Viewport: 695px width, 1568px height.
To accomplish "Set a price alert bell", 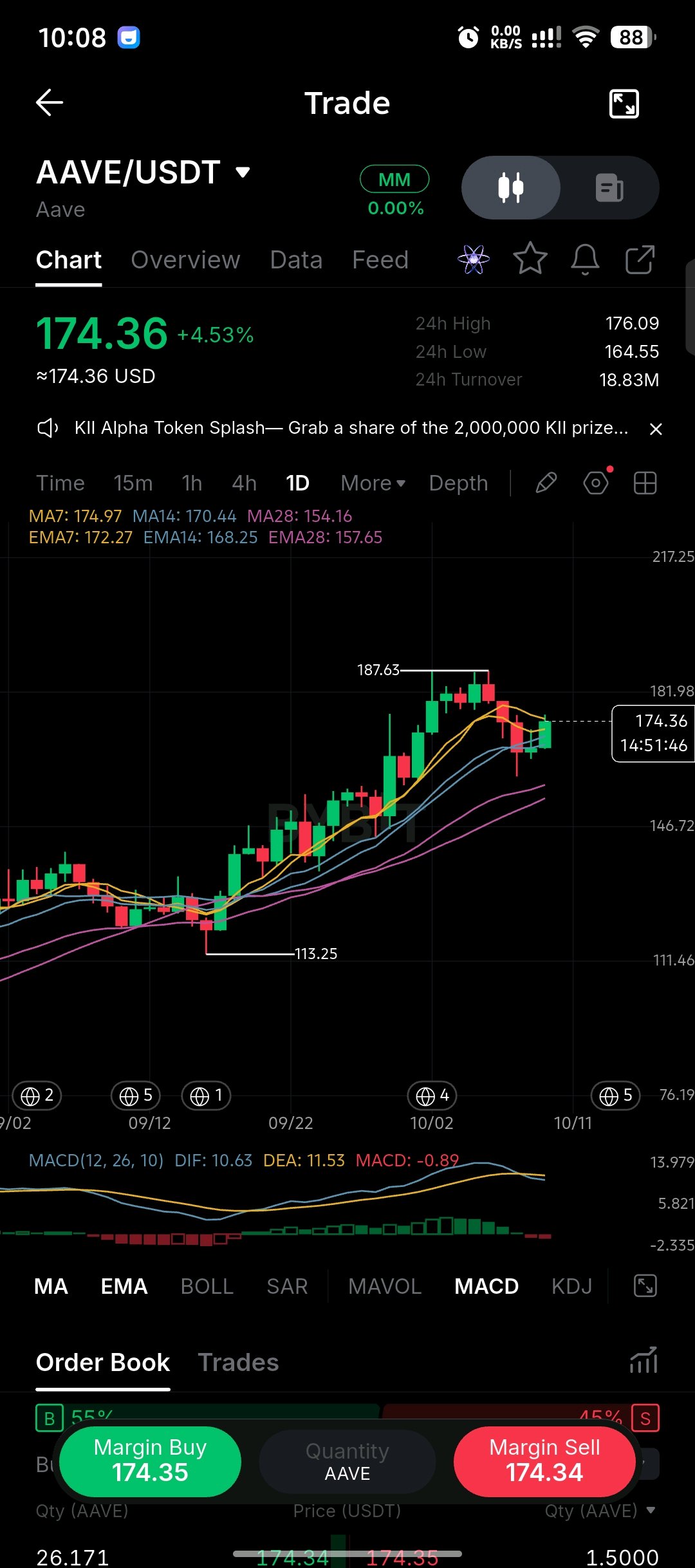I will tap(586, 259).
